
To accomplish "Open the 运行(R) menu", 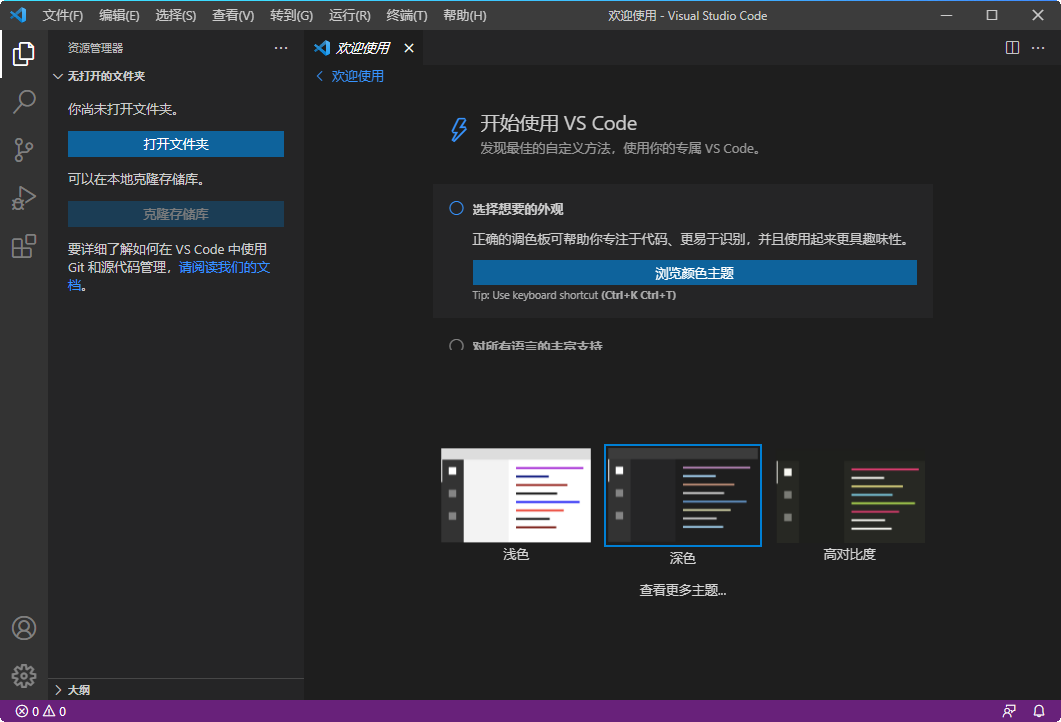I will (349, 16).
